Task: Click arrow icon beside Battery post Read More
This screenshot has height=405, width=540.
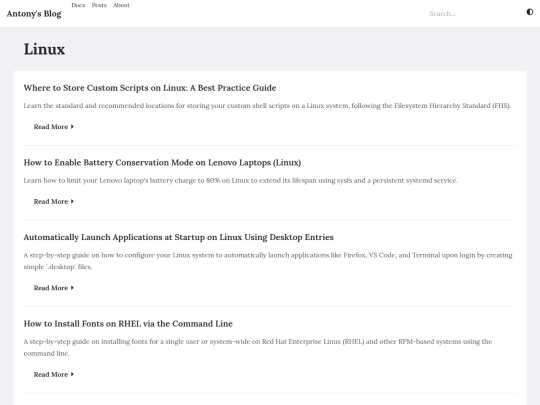Action: click(x=72, y=201)
